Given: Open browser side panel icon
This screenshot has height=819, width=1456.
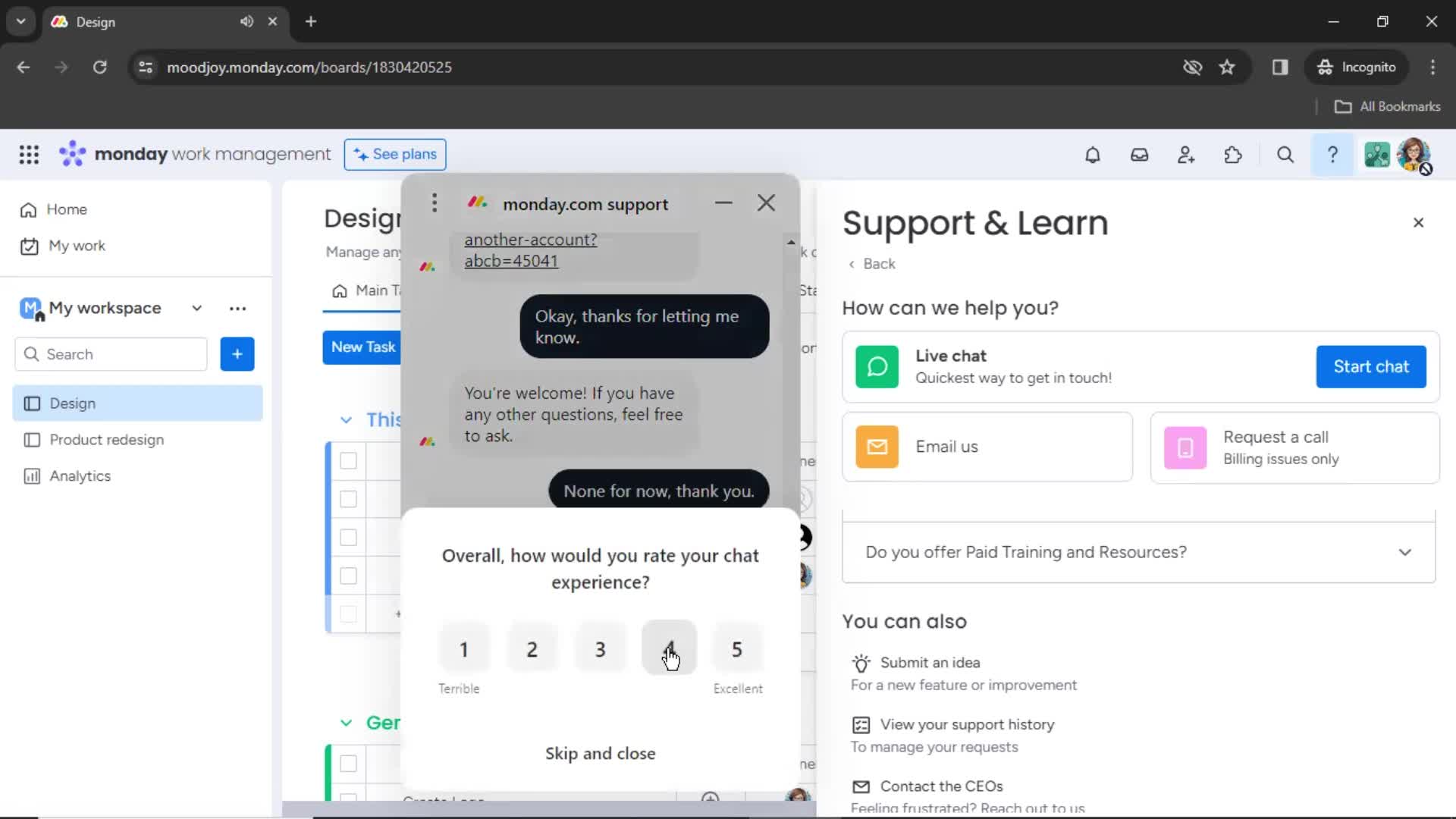Looking at the screenshot, I should point(1280,67).
